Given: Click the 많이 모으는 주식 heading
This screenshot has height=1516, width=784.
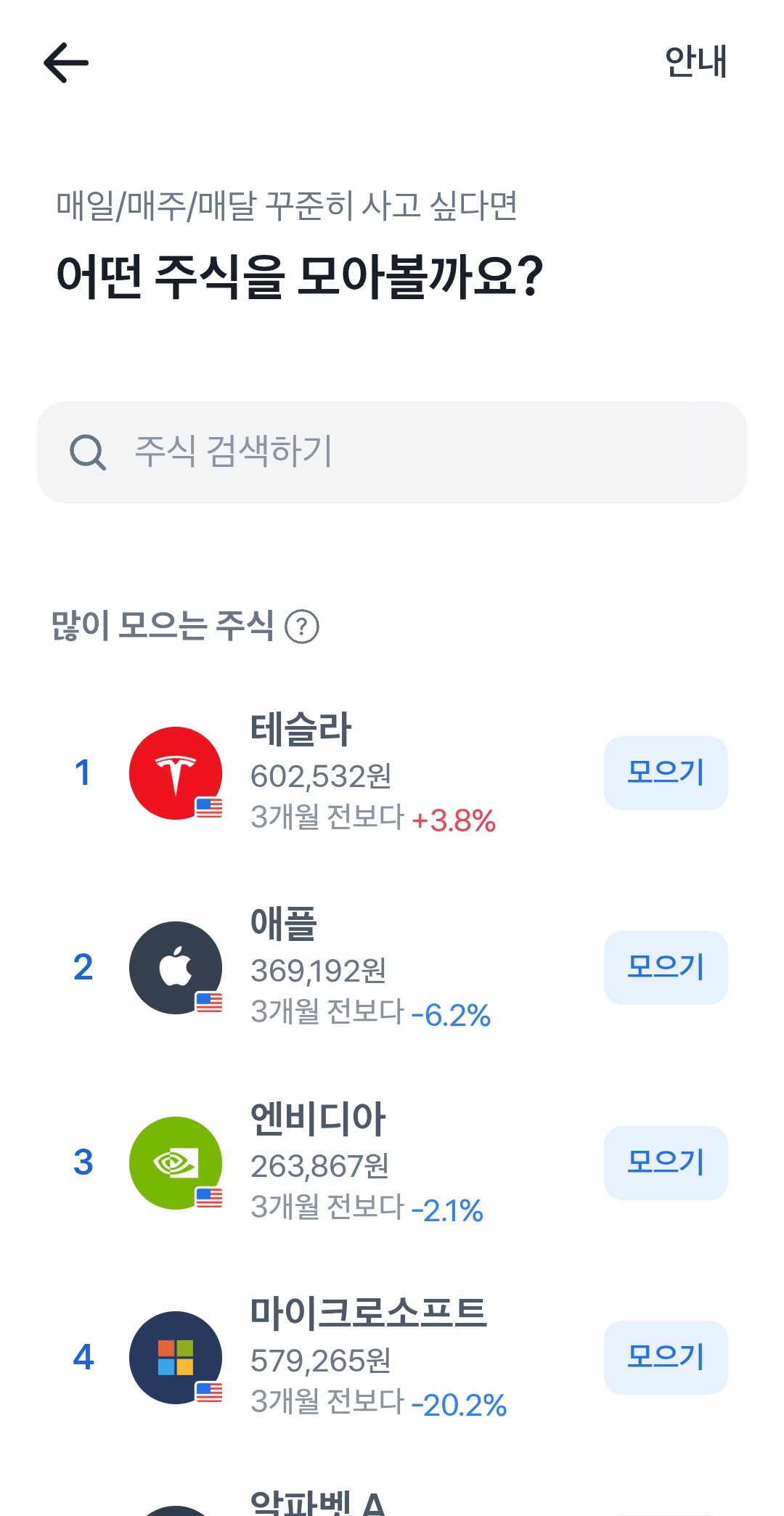Looking at the screenshot, I should pos(163,626).
